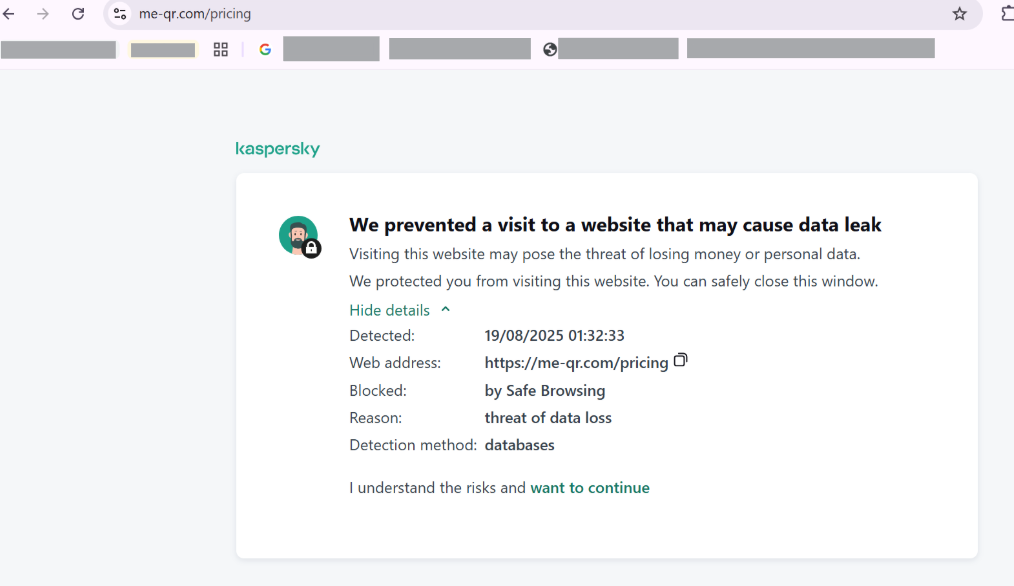Open the https://me-qr.com/pricing address link
Screen dimensions: 1014x586
[x=576, y=362]
